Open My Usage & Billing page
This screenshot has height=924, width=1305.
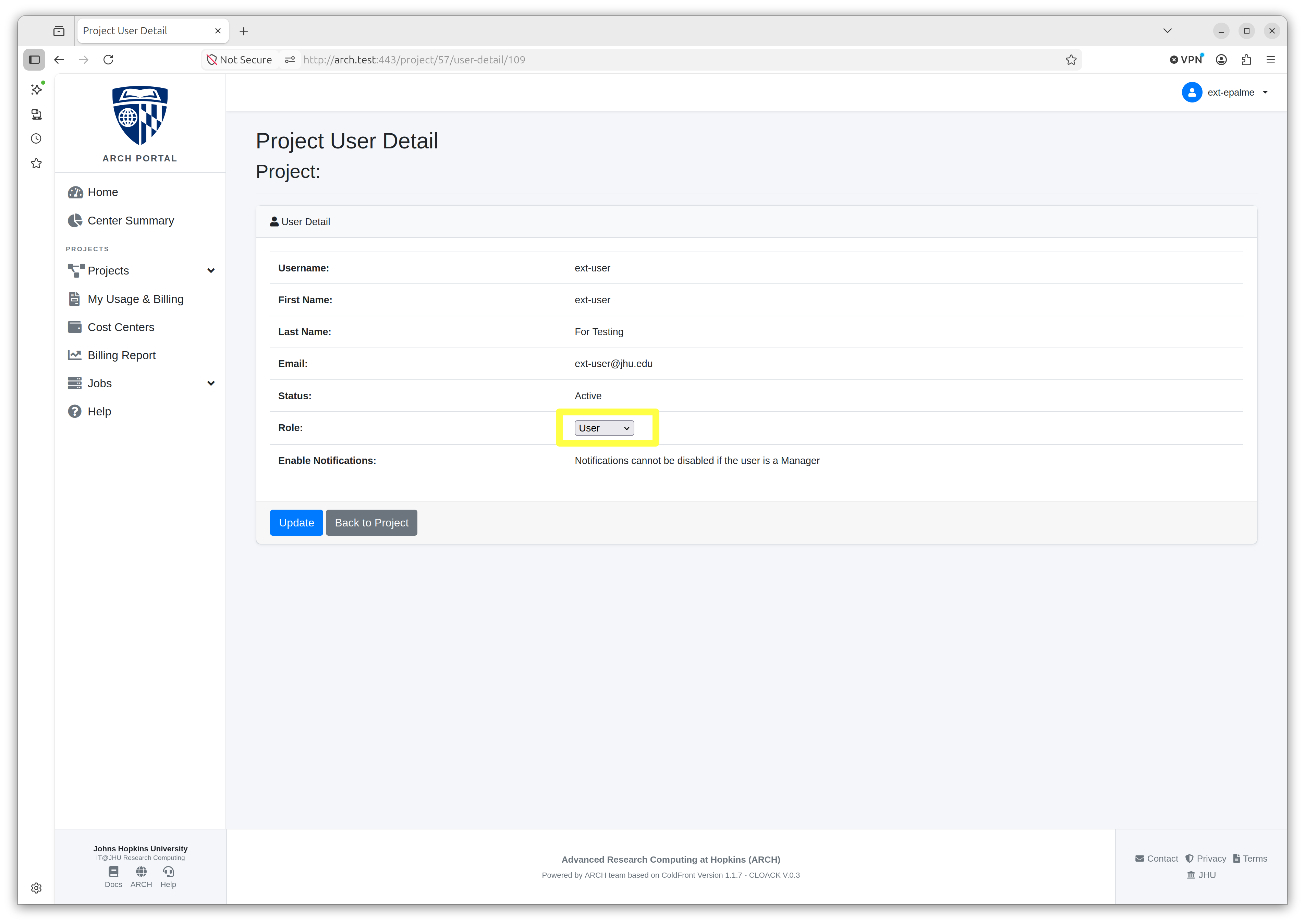tap(135, 299)
